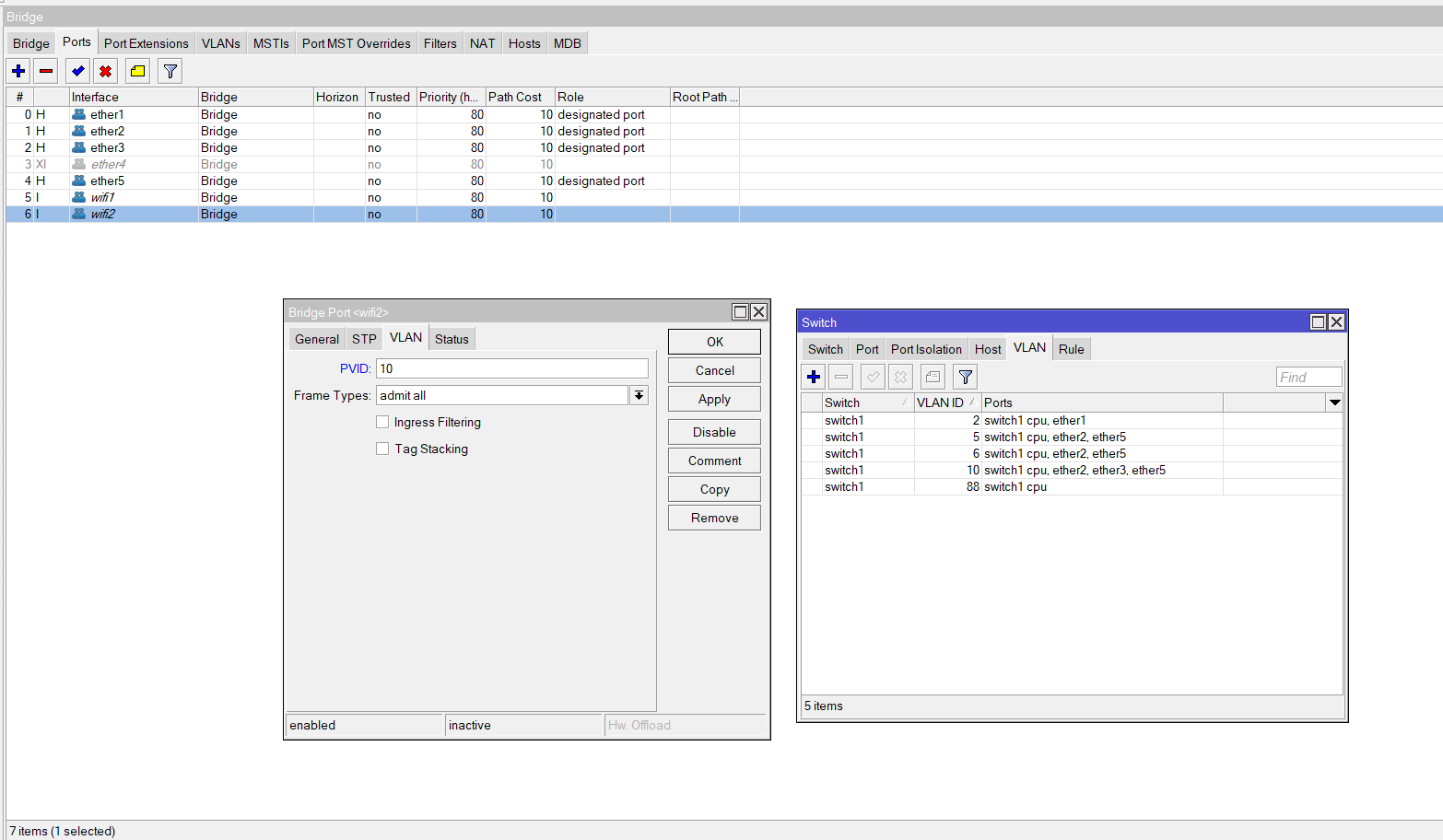Remove the selected switch VLAN entry

(841, 377)
